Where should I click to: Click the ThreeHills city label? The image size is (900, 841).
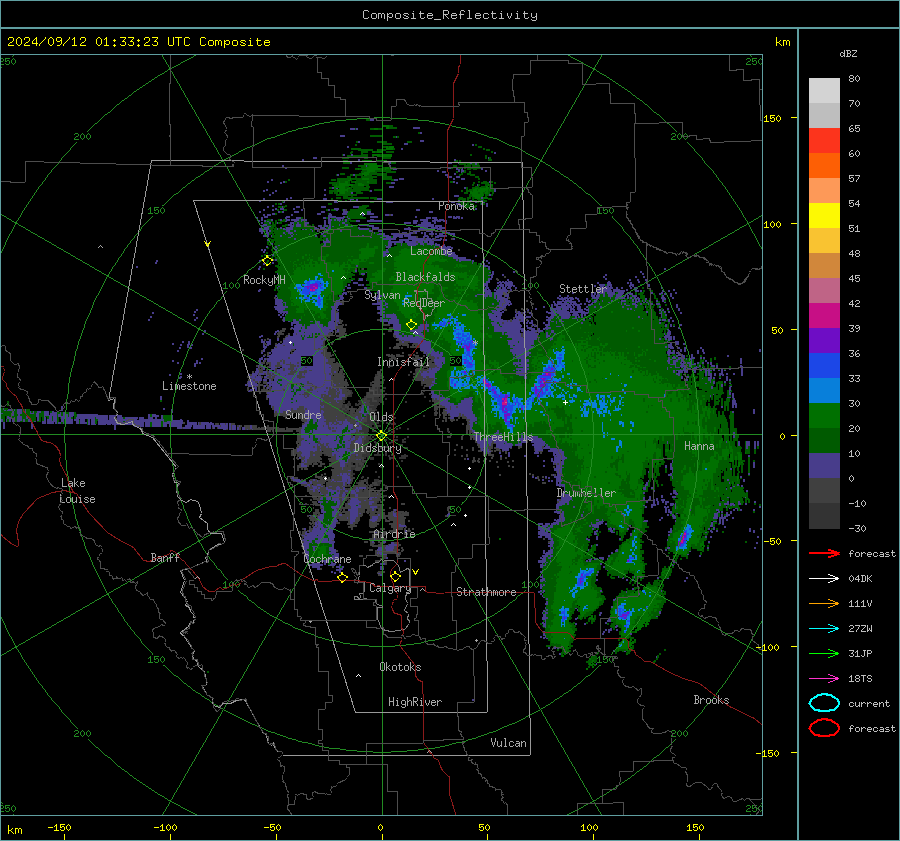click(x=503, y=437)
